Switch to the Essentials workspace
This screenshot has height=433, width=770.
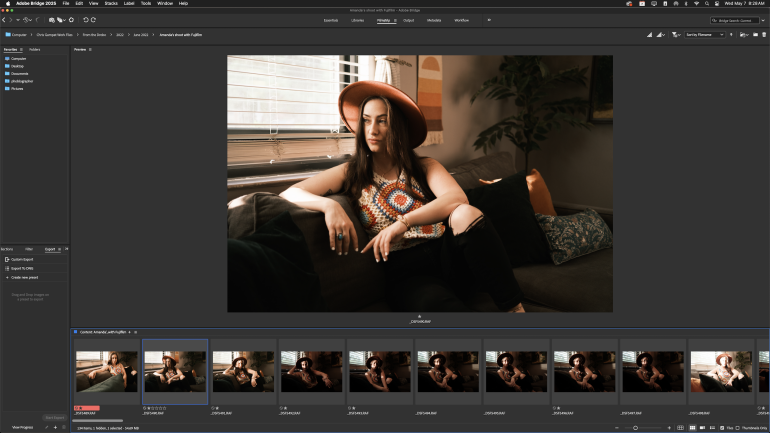(330, 20)
